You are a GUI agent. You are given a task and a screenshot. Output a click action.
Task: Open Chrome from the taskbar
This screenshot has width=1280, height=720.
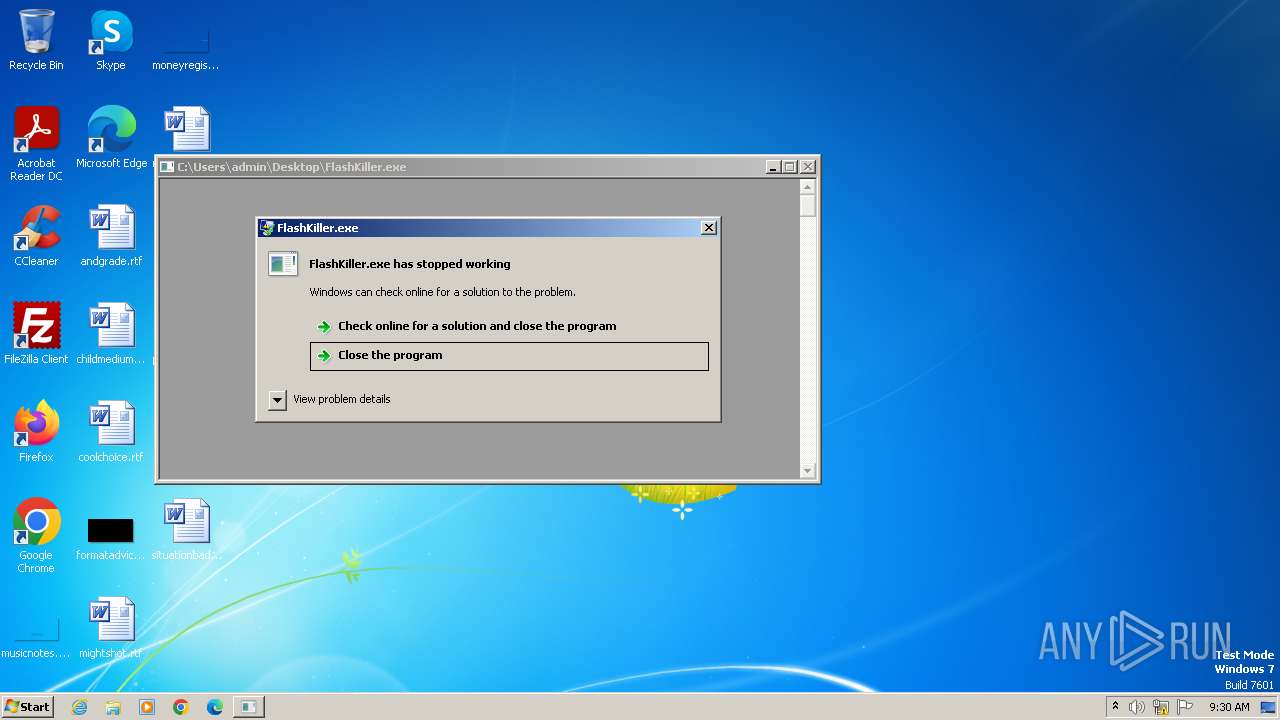coord(181,707)
